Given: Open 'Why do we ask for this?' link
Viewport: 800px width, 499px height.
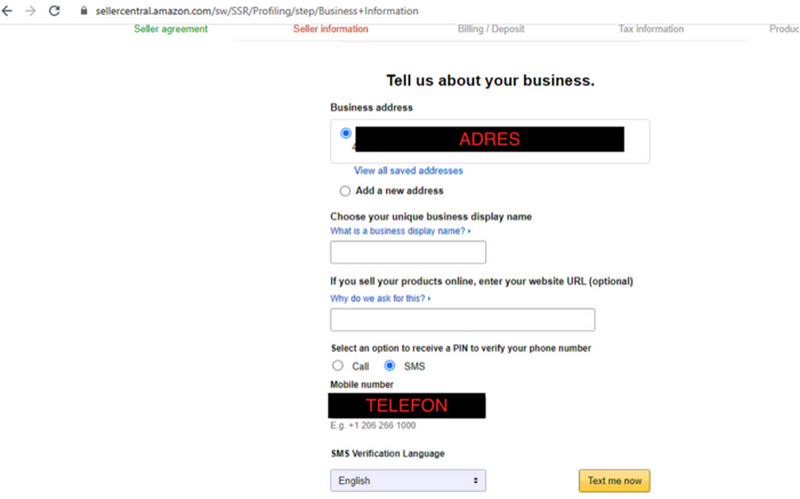Looking at the screenshot, I should pos(380,298).
